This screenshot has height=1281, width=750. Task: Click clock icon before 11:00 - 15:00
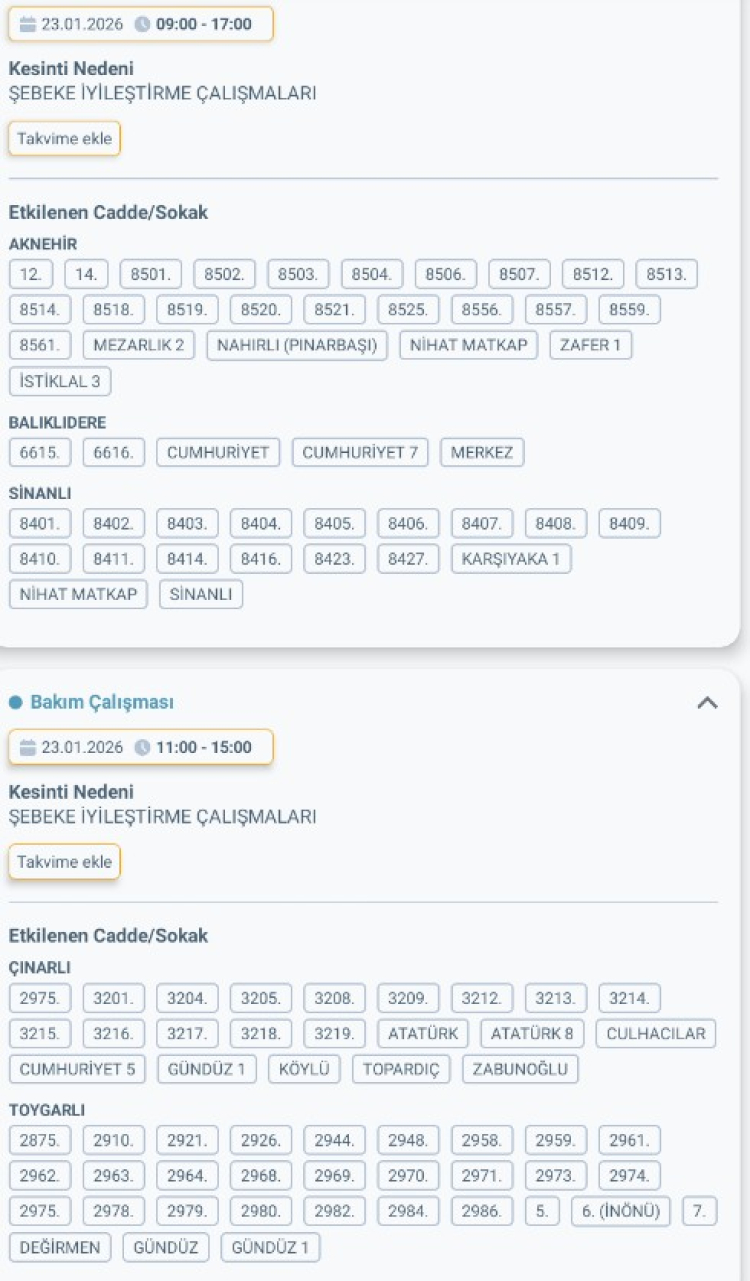tap(142, 747)
